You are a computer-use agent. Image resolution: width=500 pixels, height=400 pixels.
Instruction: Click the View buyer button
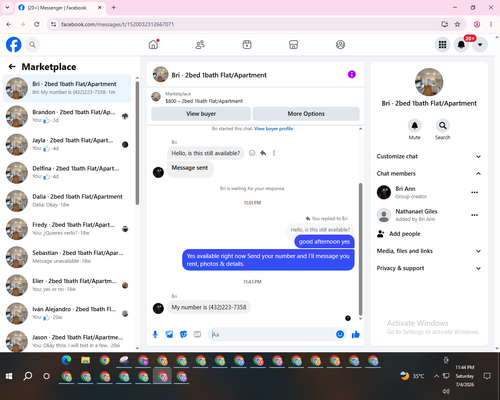[x=201, y=114]
